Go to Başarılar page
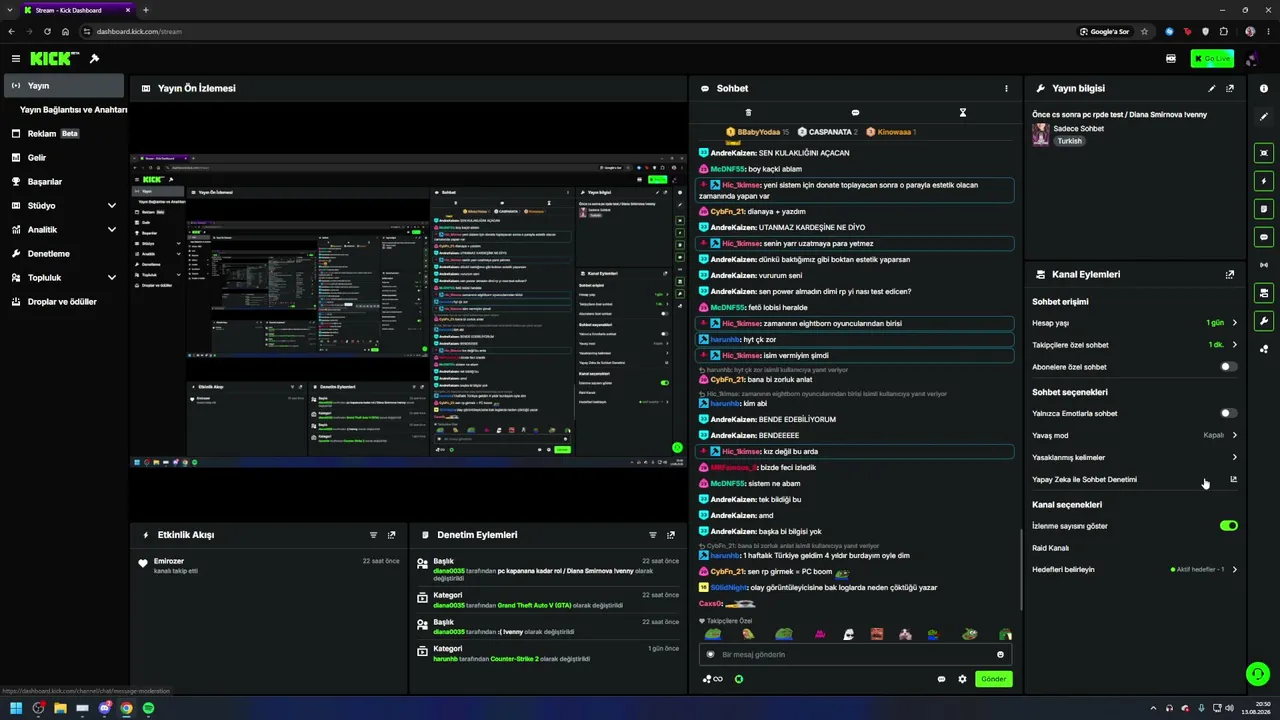 click(64, 182)
